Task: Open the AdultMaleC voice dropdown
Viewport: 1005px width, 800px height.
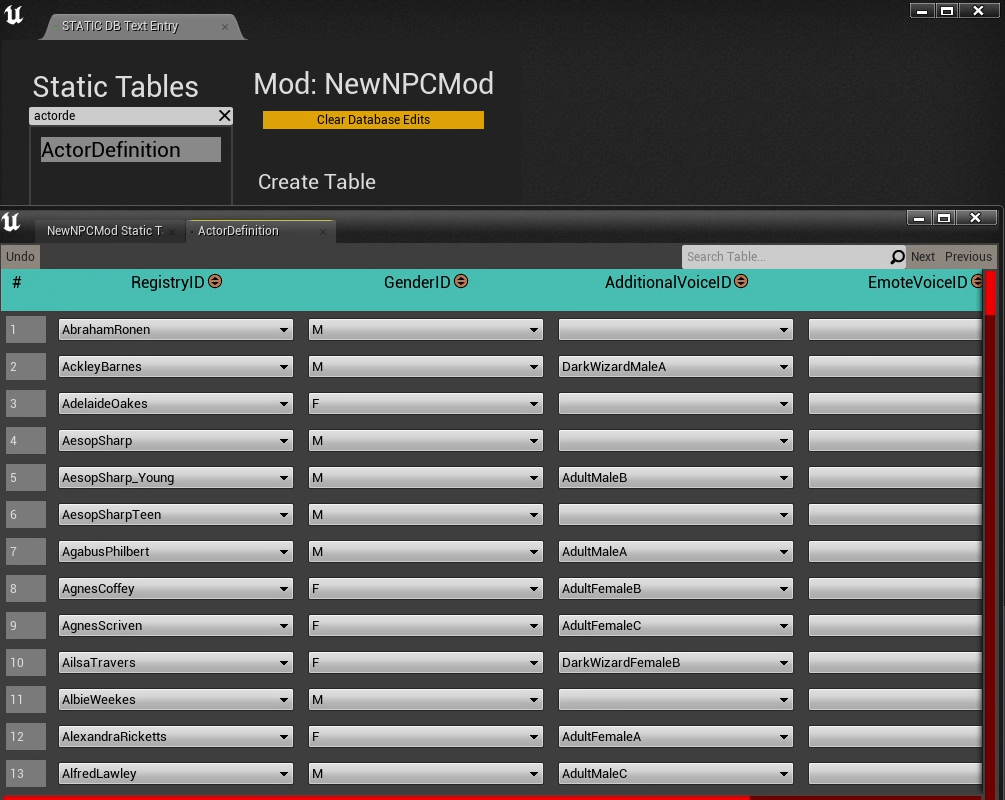Action: pyautogui.click(x=676, y=774)
